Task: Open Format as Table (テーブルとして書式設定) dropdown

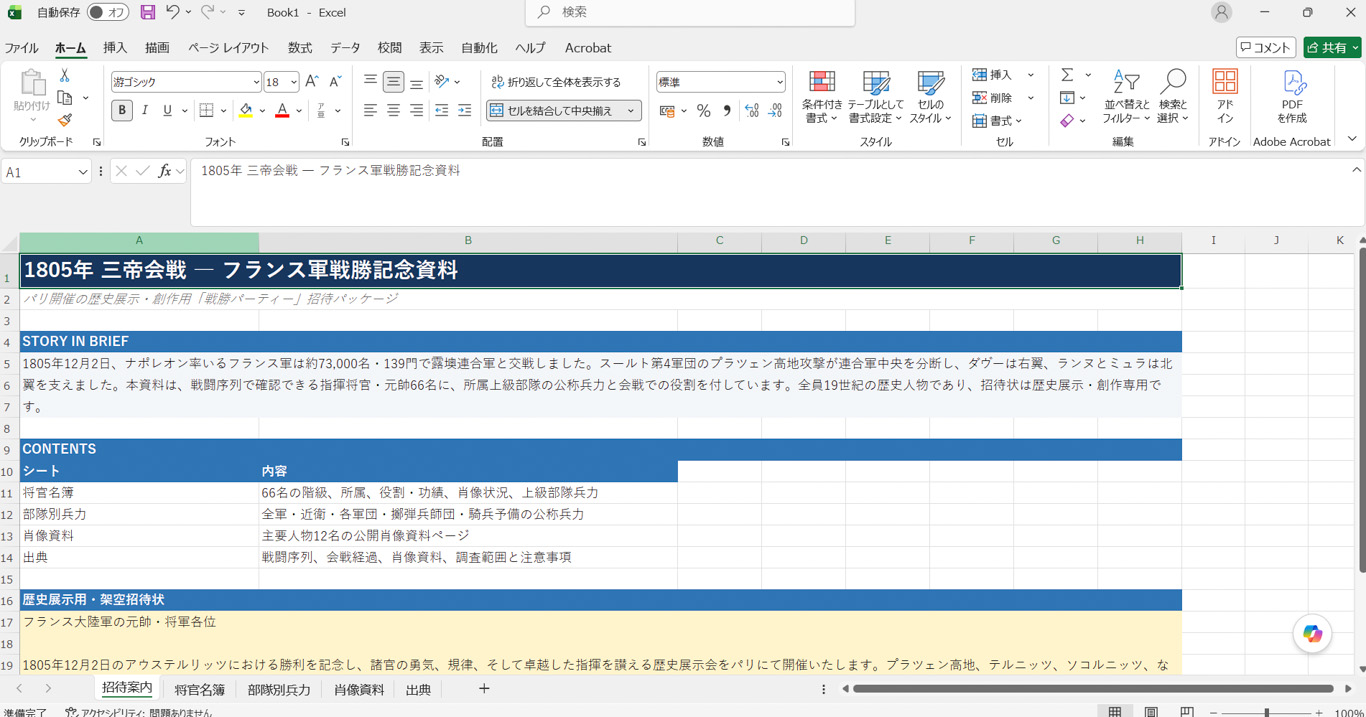Action: (x=874, y=96)
